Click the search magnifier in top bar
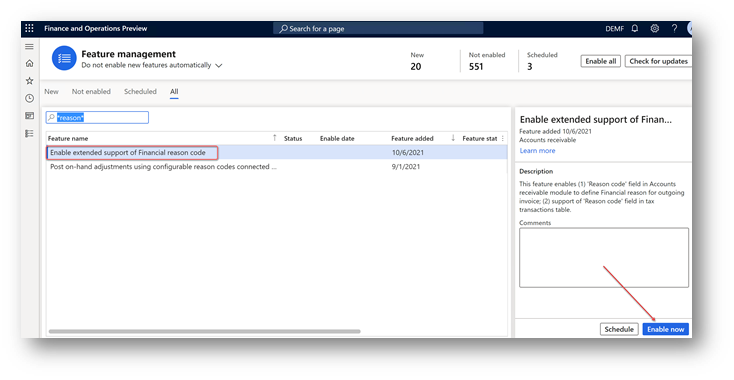734x380 pixels. click(283, 29)
